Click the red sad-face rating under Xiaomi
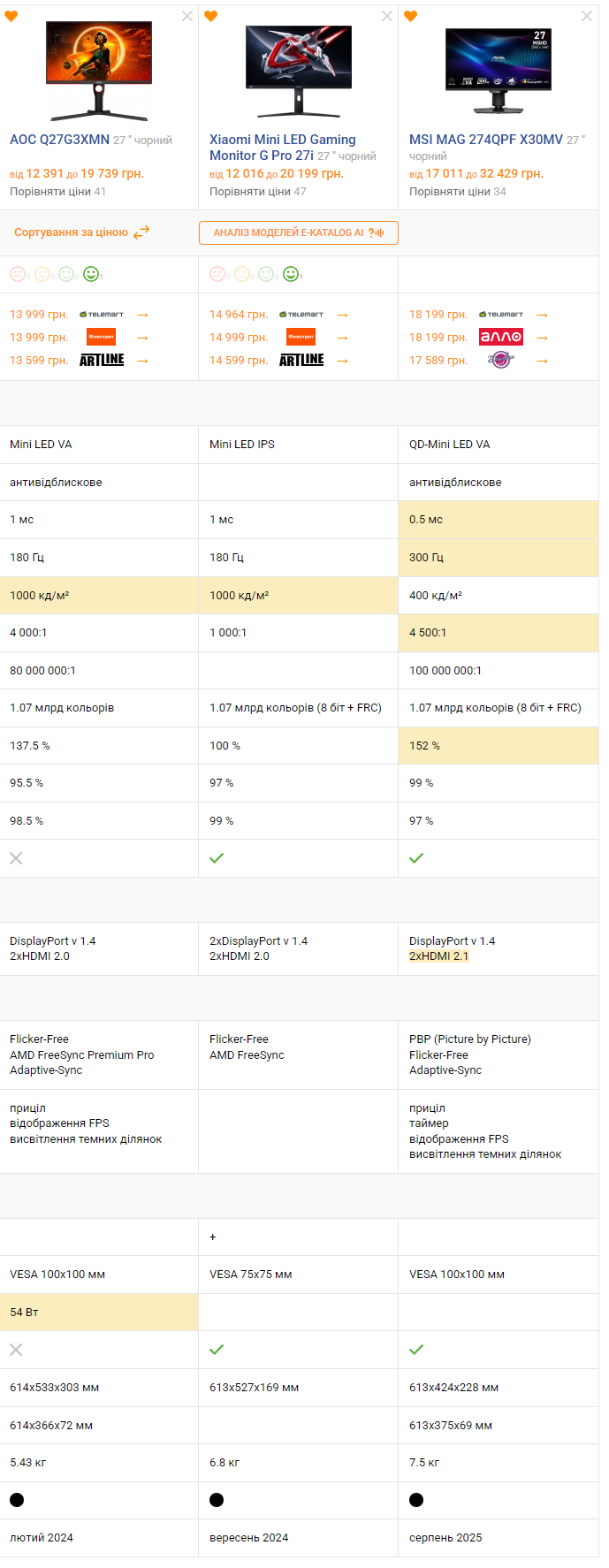The height and width of the screenshot is (1568, 609). (x=217, y=274)
